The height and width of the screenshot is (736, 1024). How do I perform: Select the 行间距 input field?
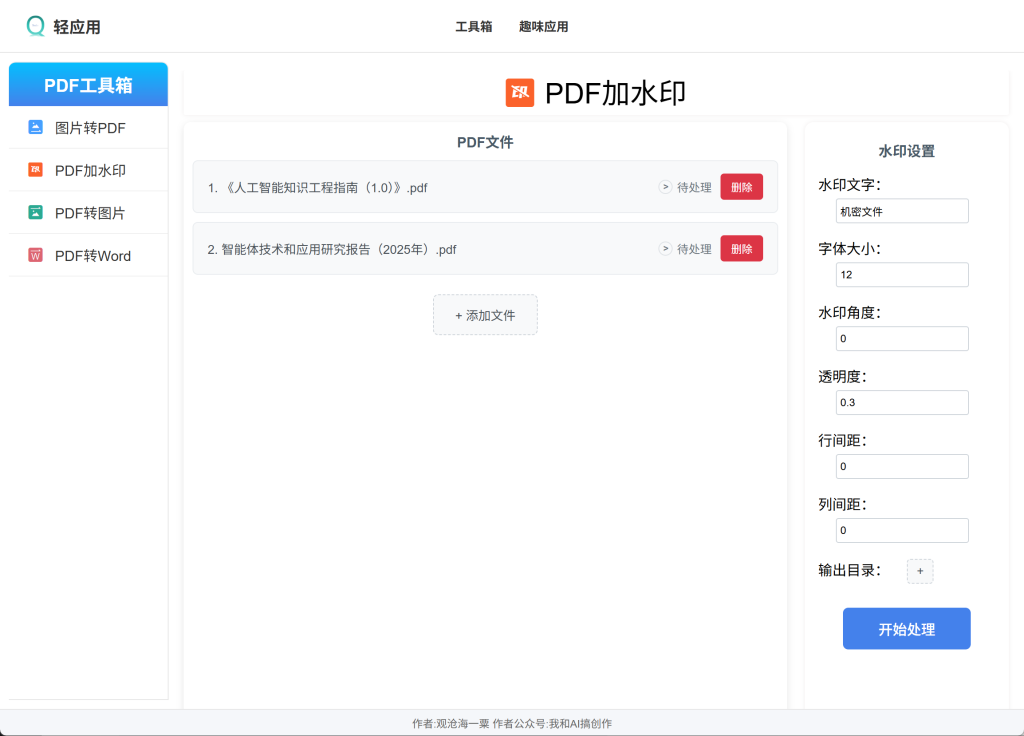click(x=902, y=466)
